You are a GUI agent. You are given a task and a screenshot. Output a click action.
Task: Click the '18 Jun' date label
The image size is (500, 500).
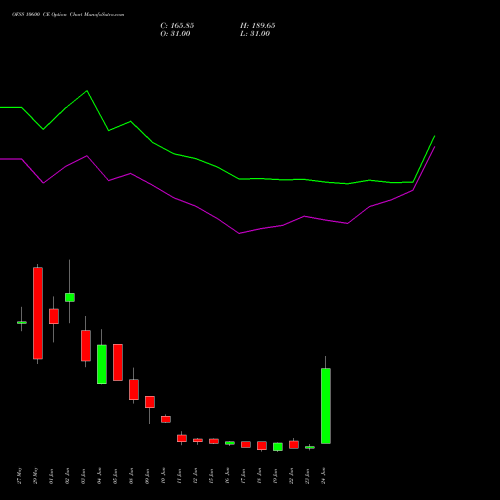[259, 476]
